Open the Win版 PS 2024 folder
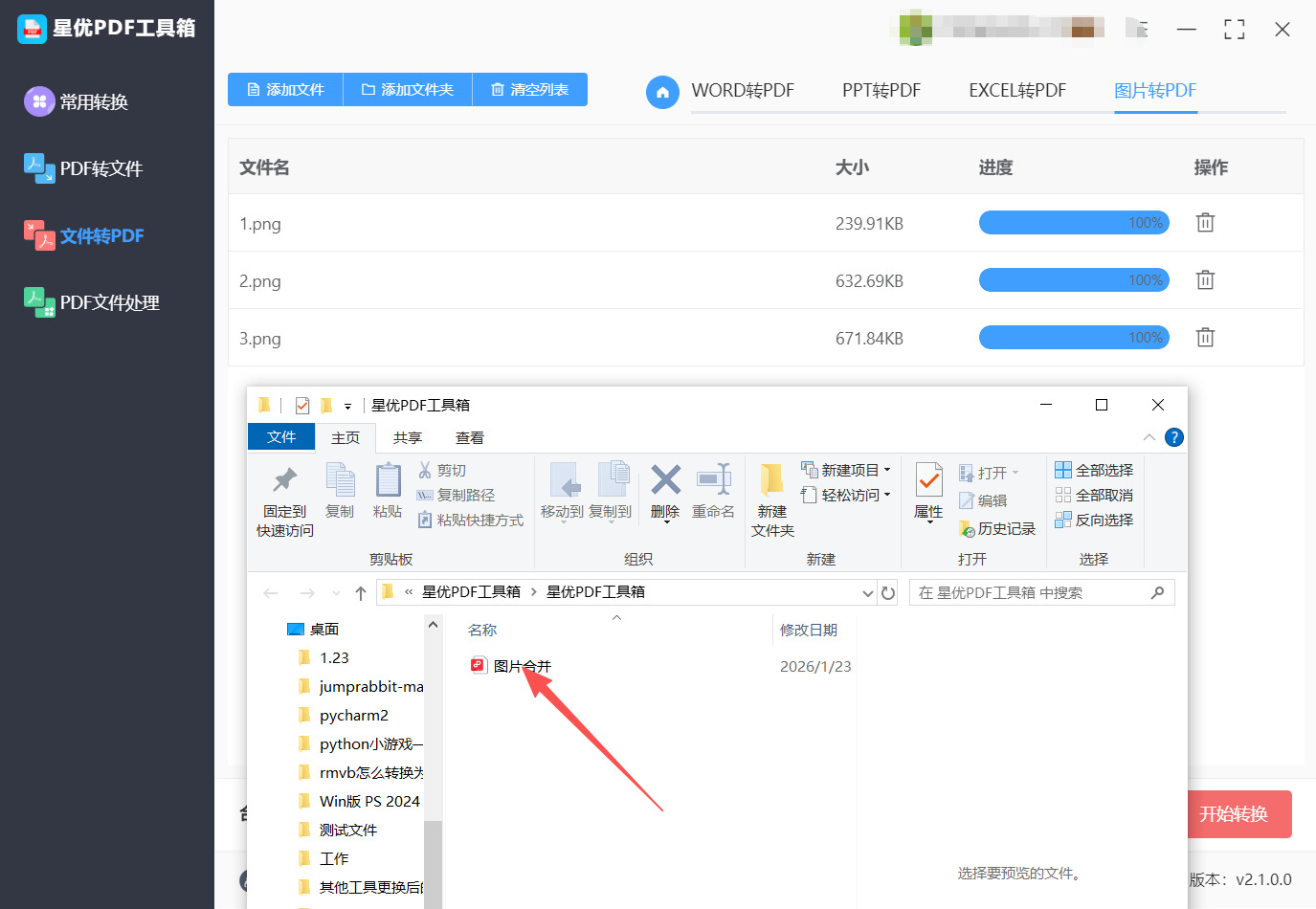1316x909 pixels. (x=360, y=802)
